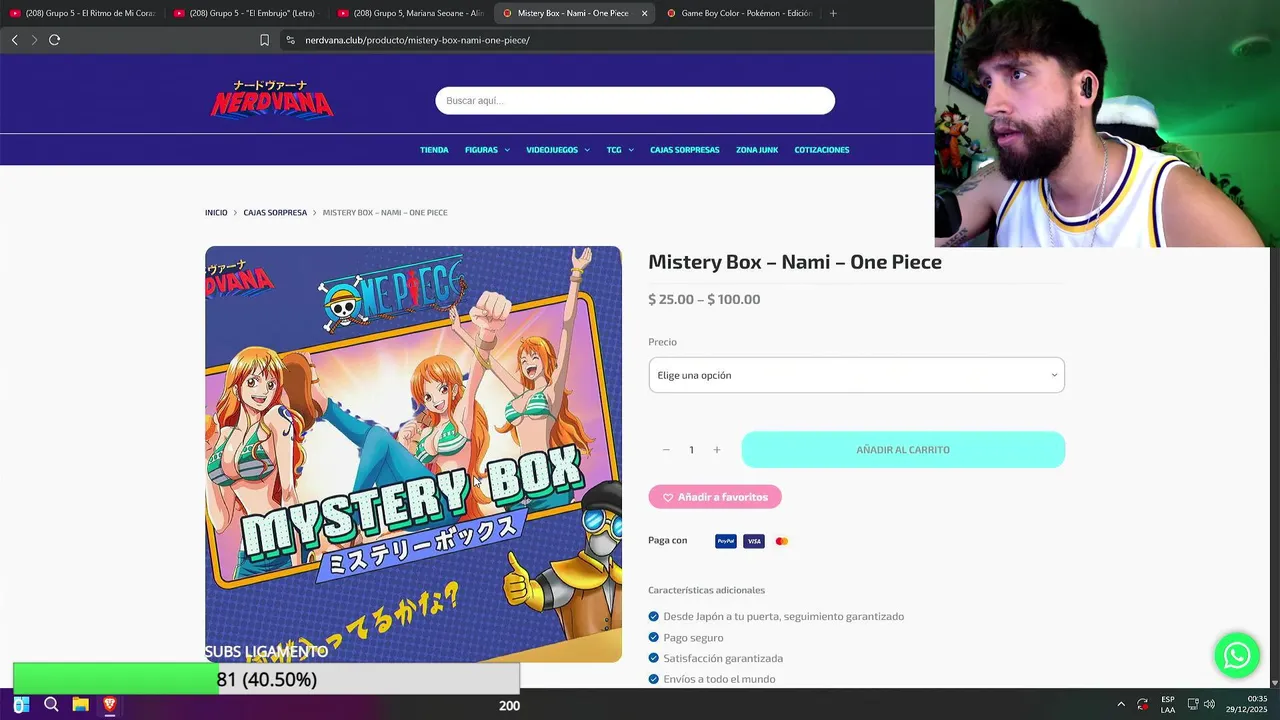Open a new browser tab
The height and width of the screenshot is (720, 1280).
click(833, 13)
